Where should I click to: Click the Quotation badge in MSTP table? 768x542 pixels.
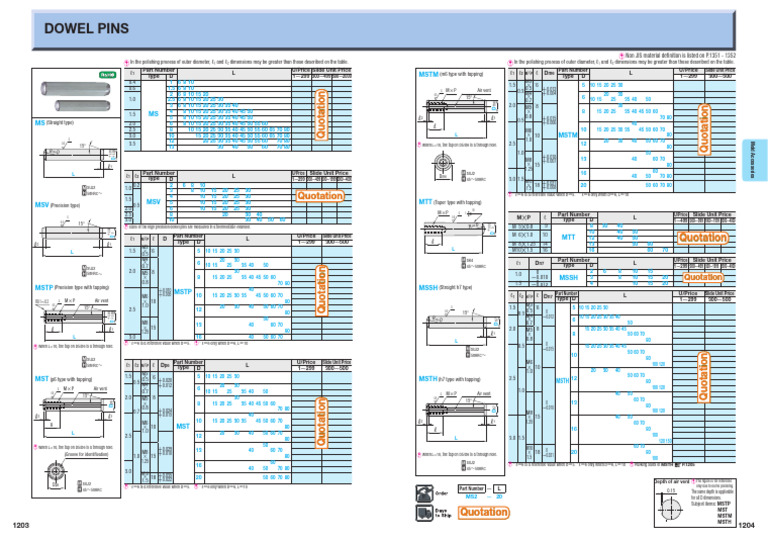click(321, 290)
